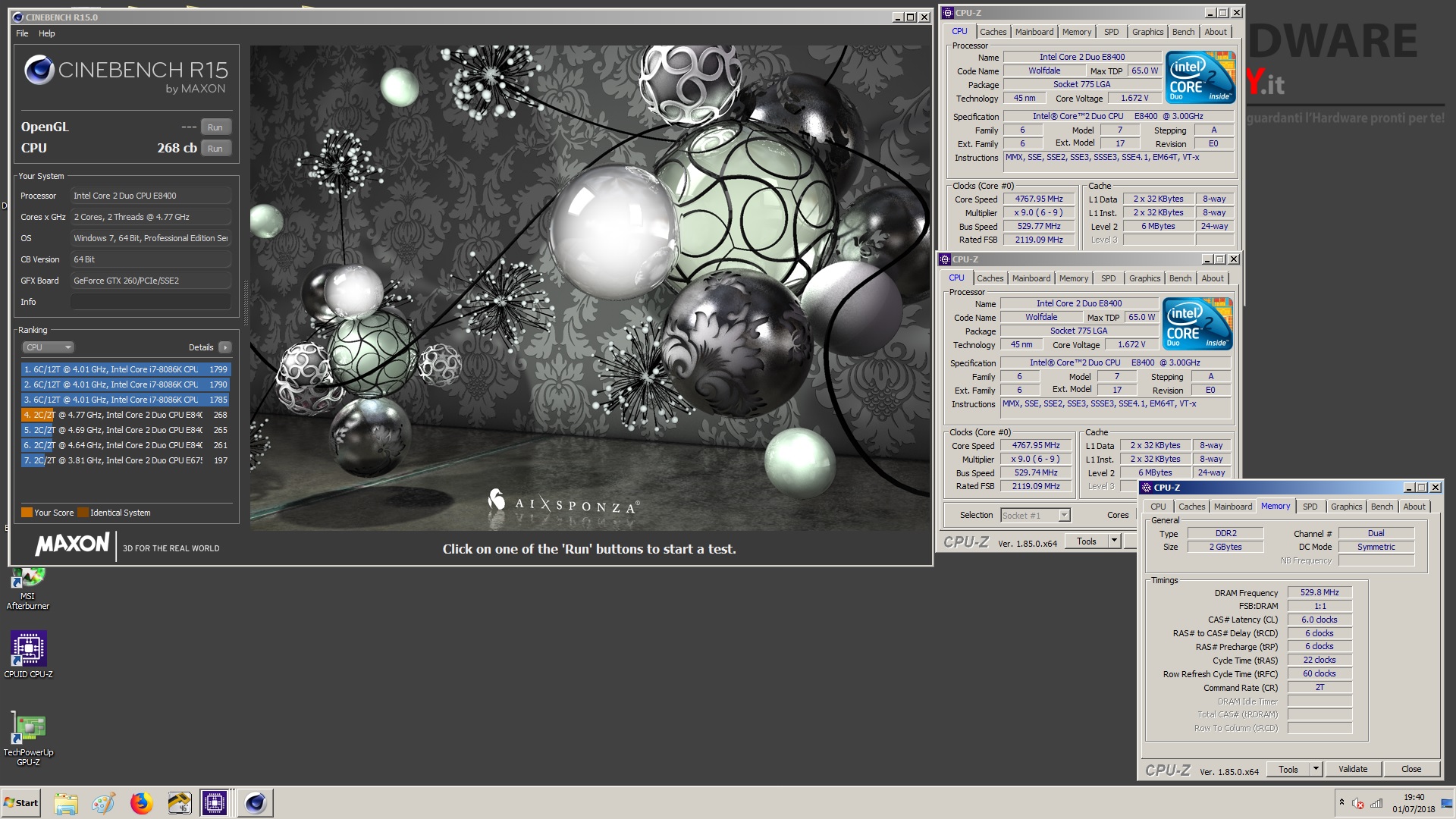Click the rendered scene image
1456x819 pixels.
590,288
